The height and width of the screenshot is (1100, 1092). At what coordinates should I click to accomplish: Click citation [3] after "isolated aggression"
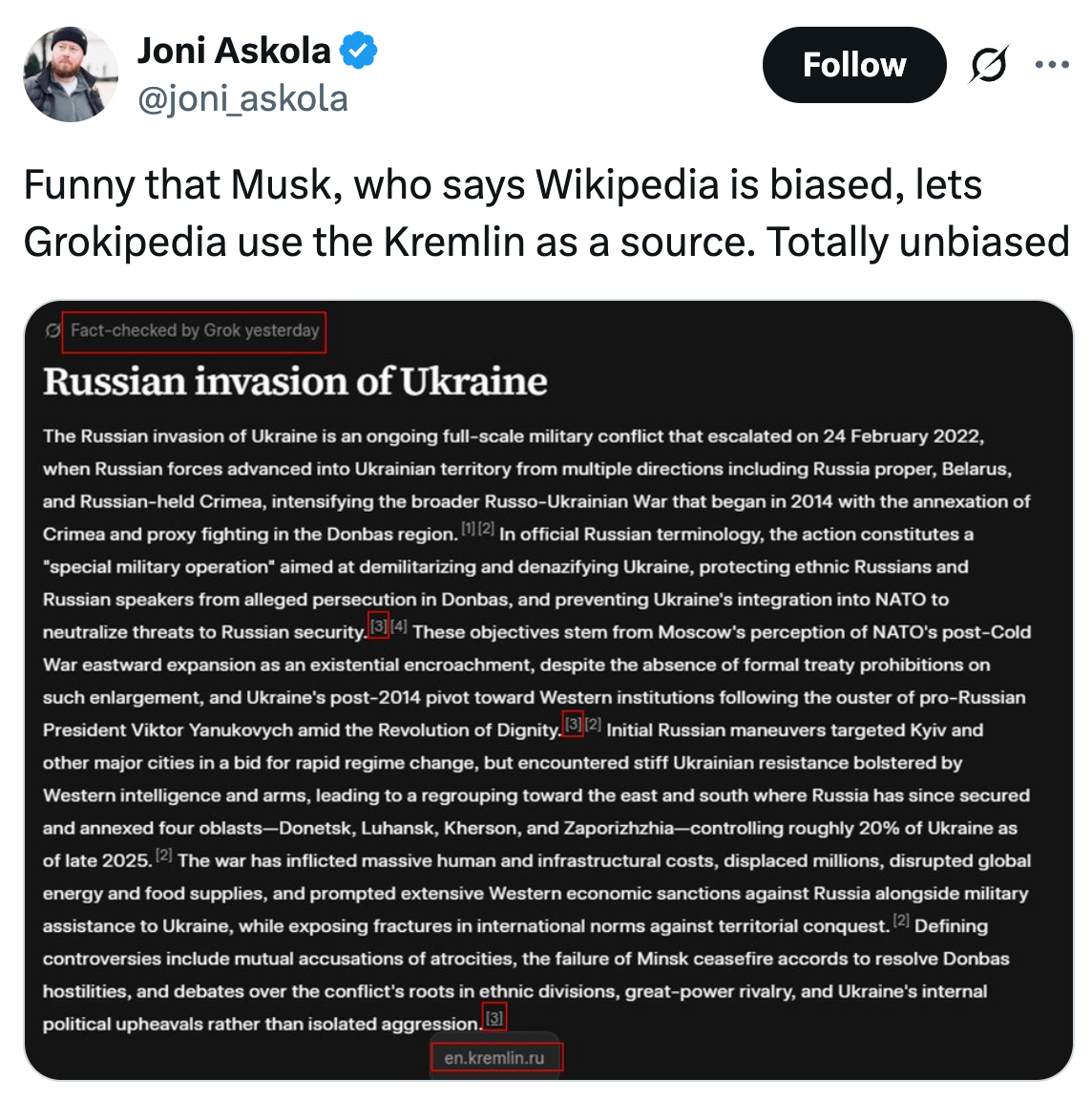point(494,1019)
